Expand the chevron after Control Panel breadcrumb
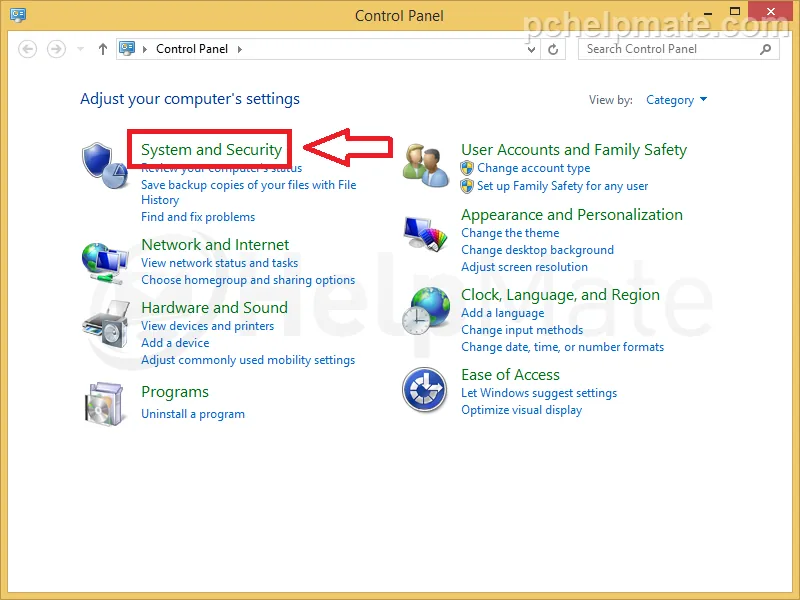 [x=240, y=49]
